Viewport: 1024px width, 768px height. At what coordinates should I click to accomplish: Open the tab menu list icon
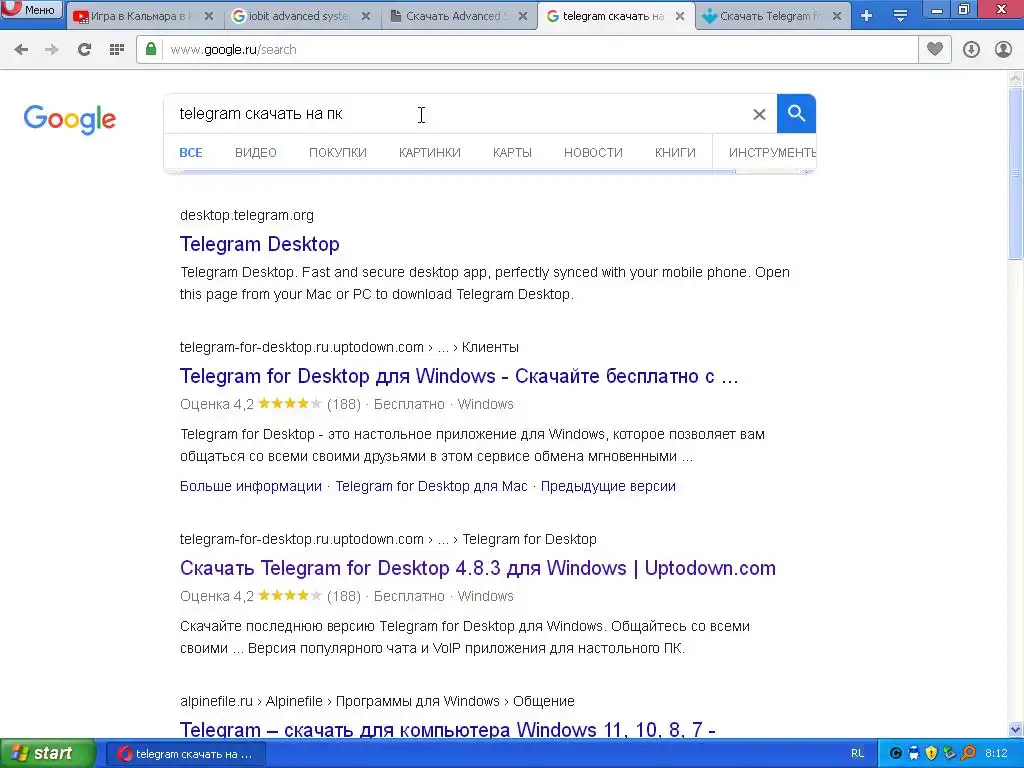click(x=900, y=16)
